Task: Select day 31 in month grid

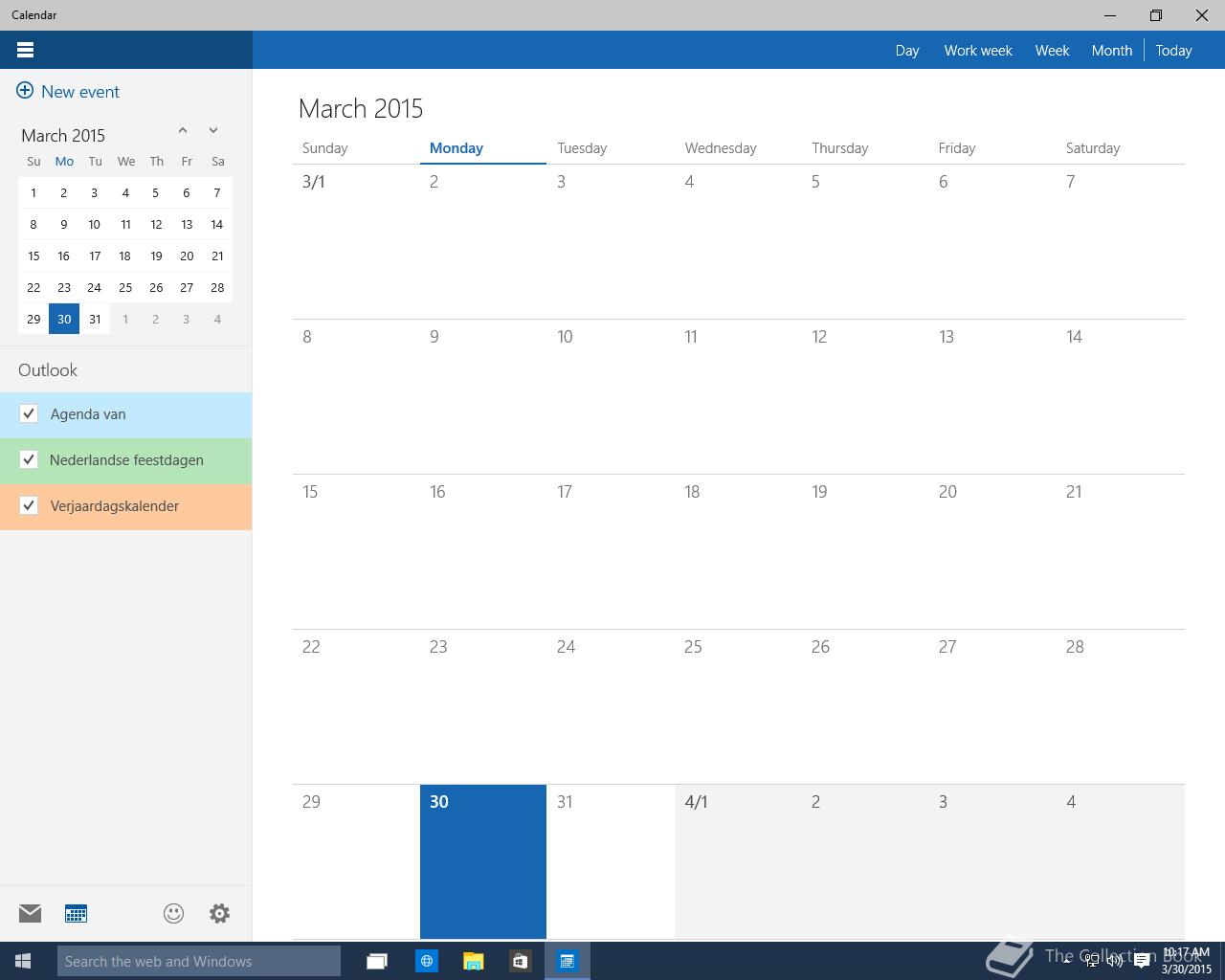Action: pos(611,861)
